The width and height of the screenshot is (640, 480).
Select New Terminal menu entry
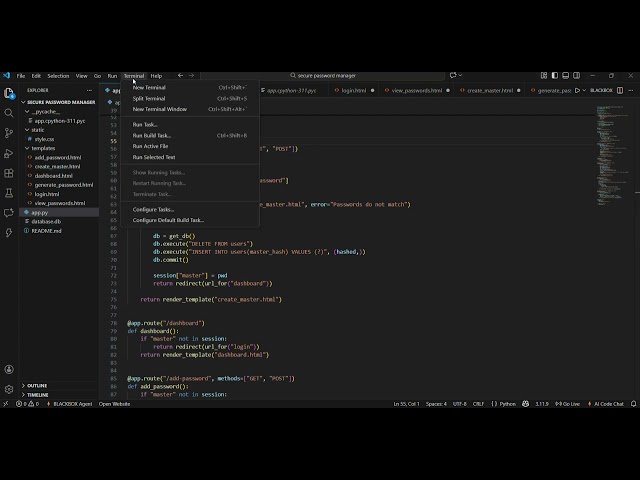click(190, 87)
